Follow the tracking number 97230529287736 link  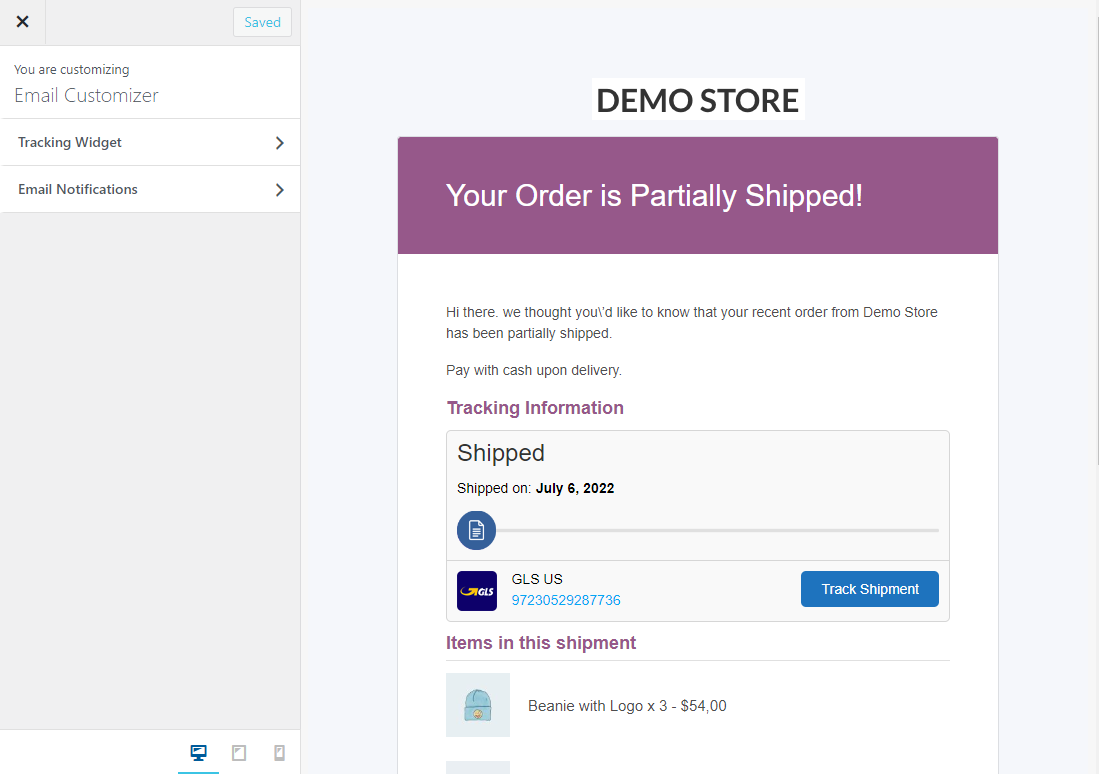coord(566,600)
